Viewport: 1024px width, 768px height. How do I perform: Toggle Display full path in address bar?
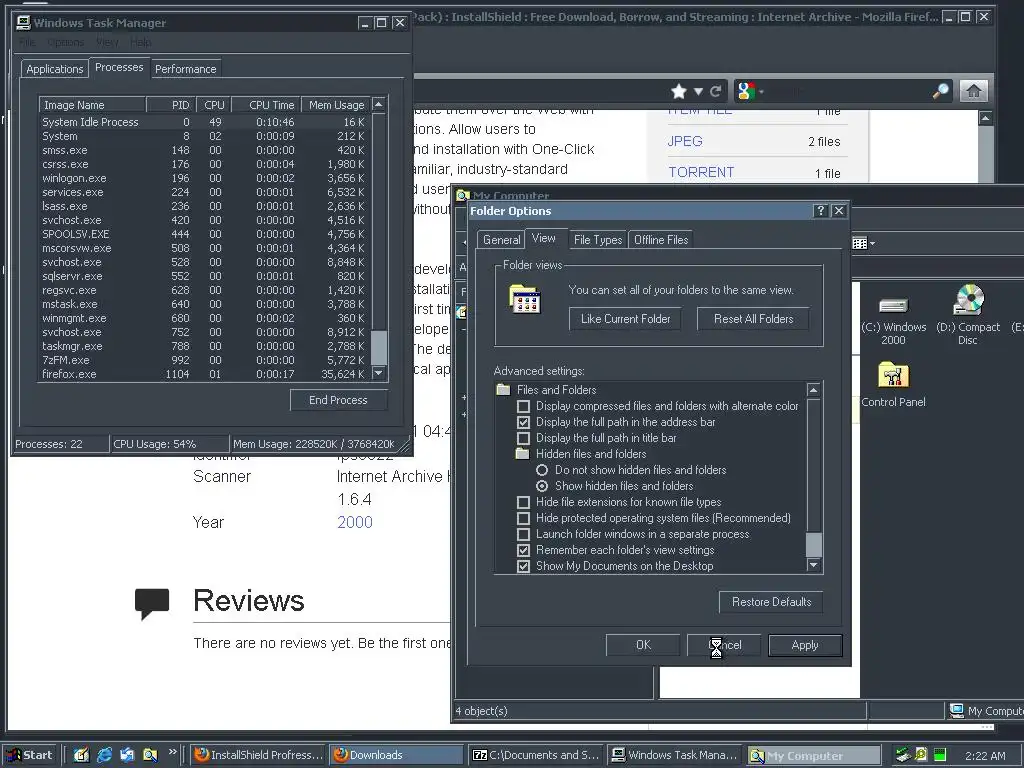click(523, 423)
